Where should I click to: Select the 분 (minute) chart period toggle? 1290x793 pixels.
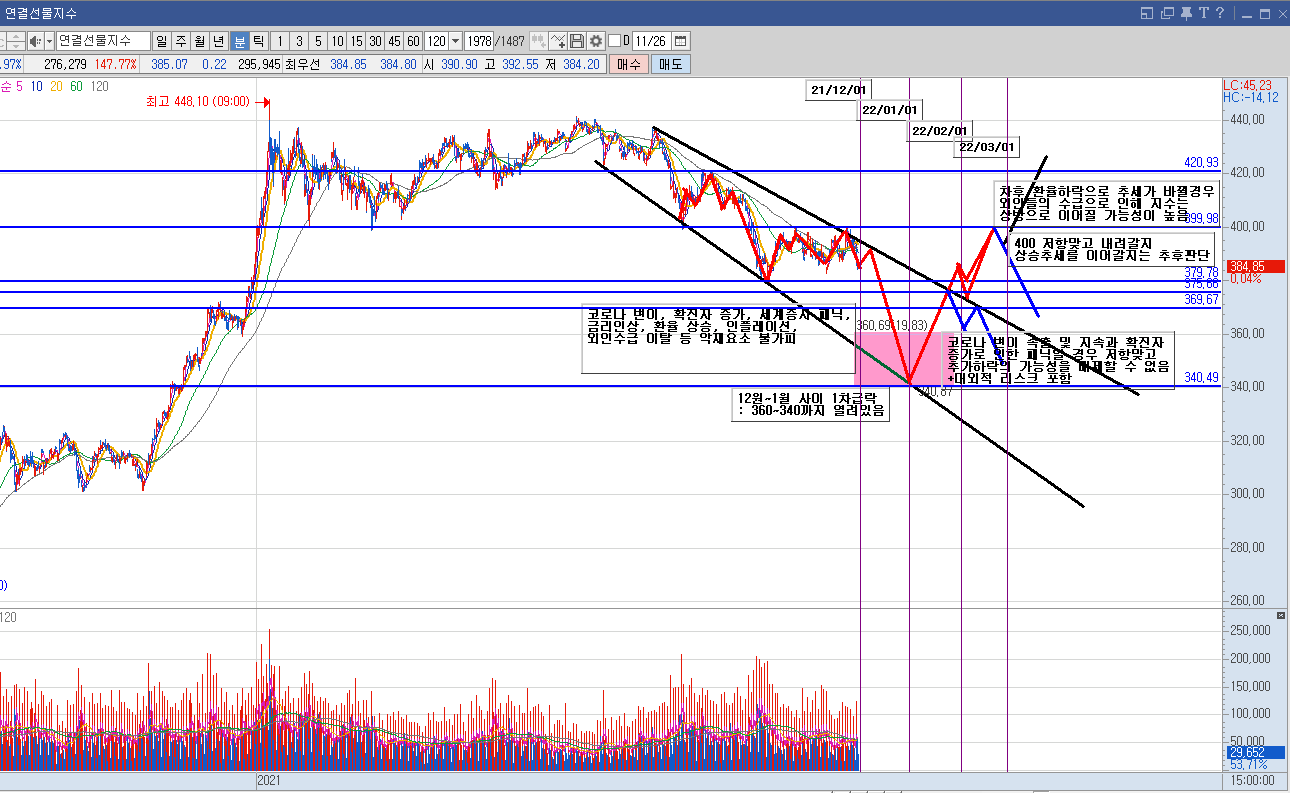[239, 41]
